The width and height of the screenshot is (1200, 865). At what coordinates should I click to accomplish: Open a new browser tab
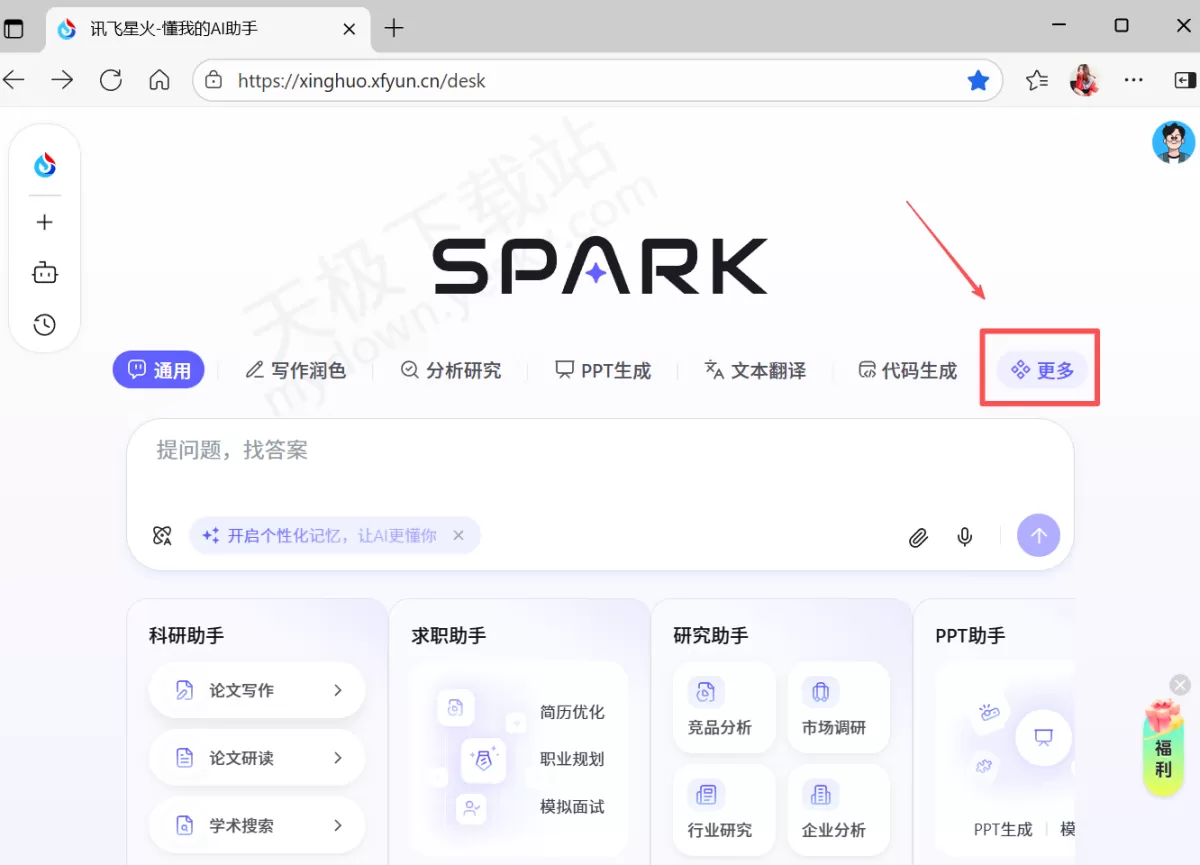pos(394,28)
